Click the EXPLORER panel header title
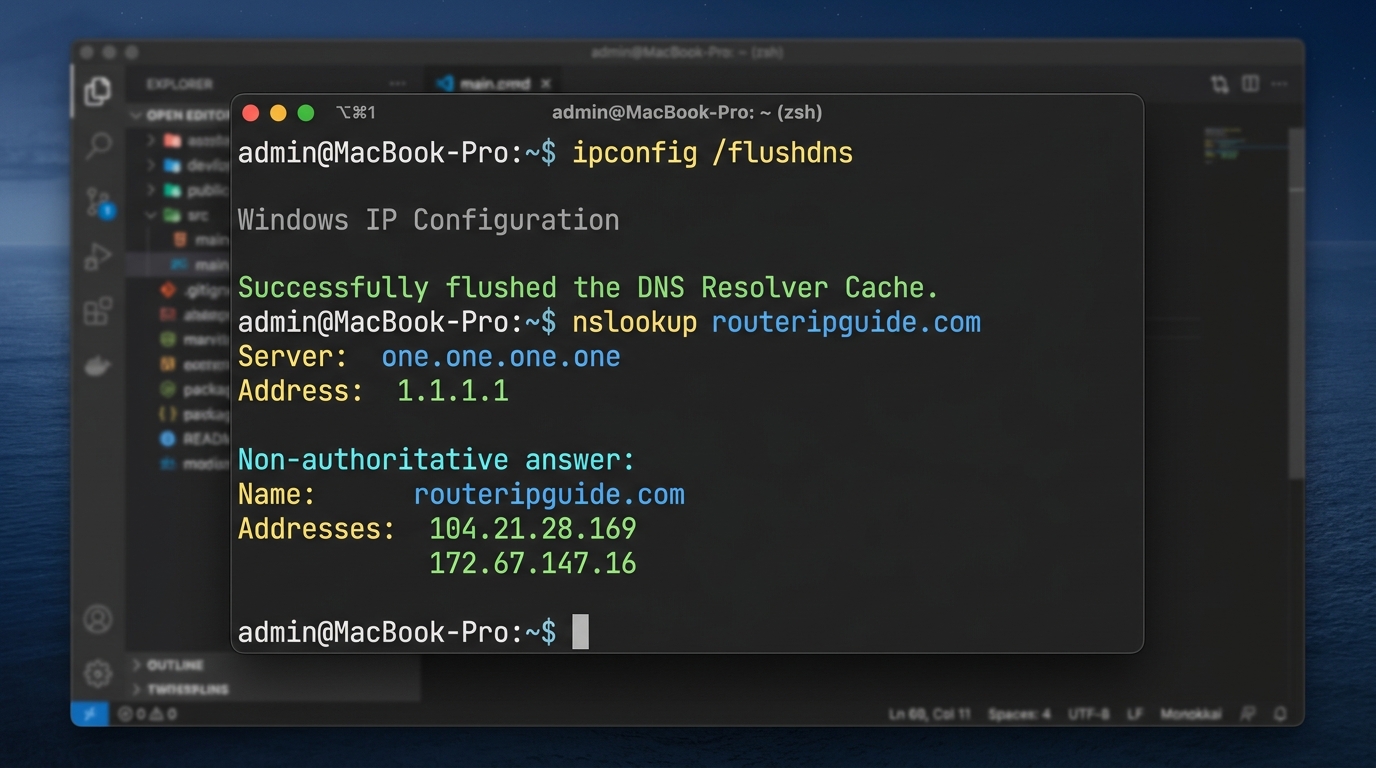This screenshot has height=768, width=1376. coord(179,84)
